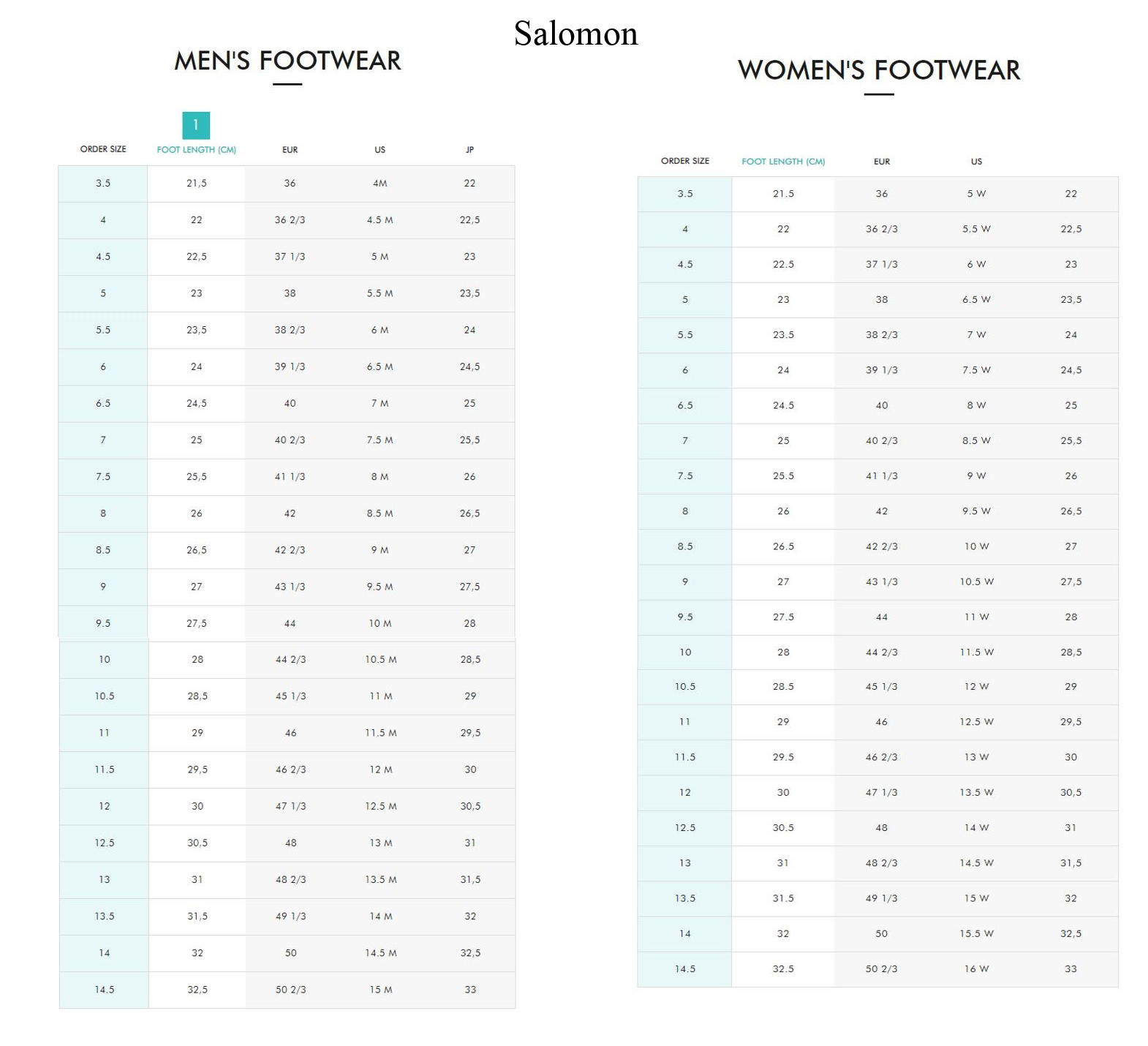Select men's order size 14.5 cell
Image resolution: width=1148 pixels, height=1046 pixels.
pyautogui.click(x=105, y=990)
